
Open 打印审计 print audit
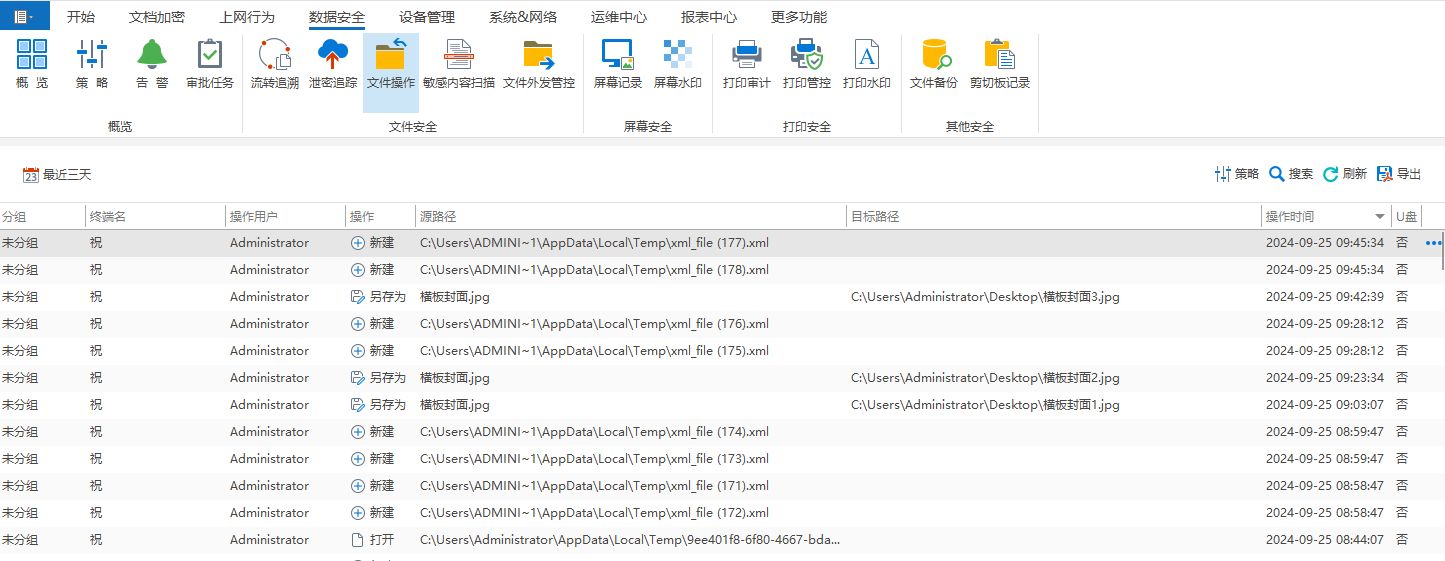pyautogui.click(x=747, y=64)
